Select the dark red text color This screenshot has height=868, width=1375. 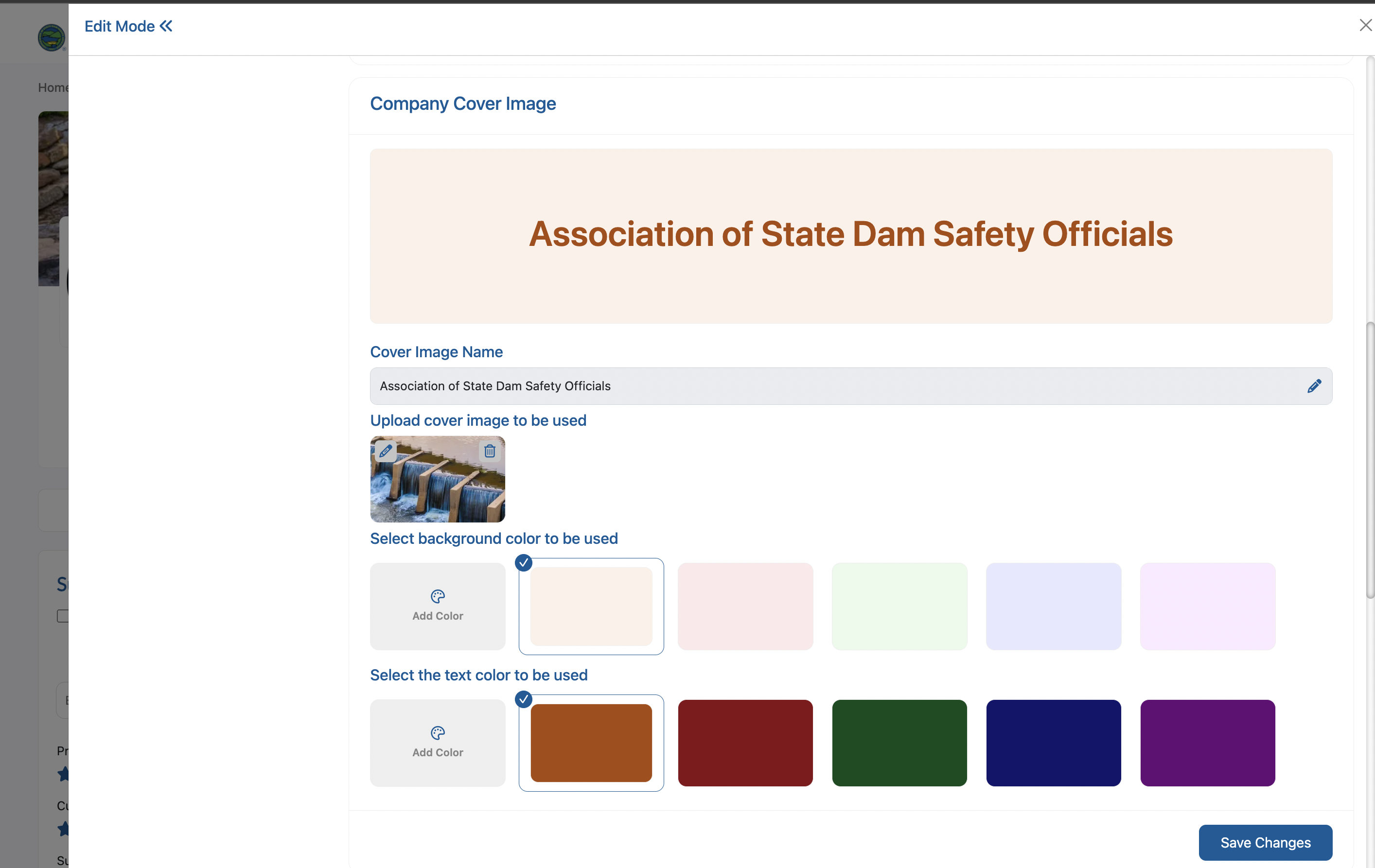(745, 743)
